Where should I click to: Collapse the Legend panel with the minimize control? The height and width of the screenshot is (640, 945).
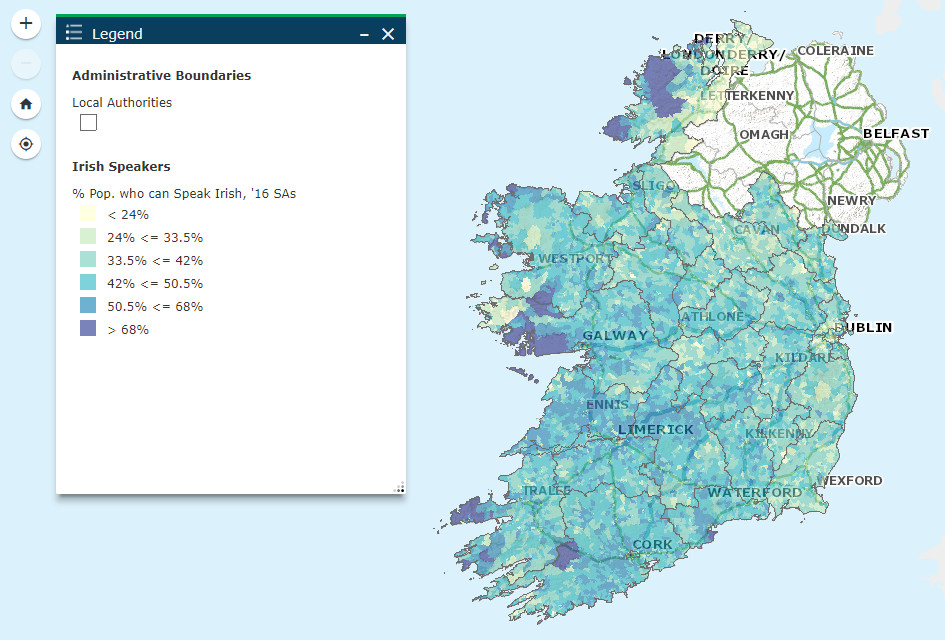[364, 33]
